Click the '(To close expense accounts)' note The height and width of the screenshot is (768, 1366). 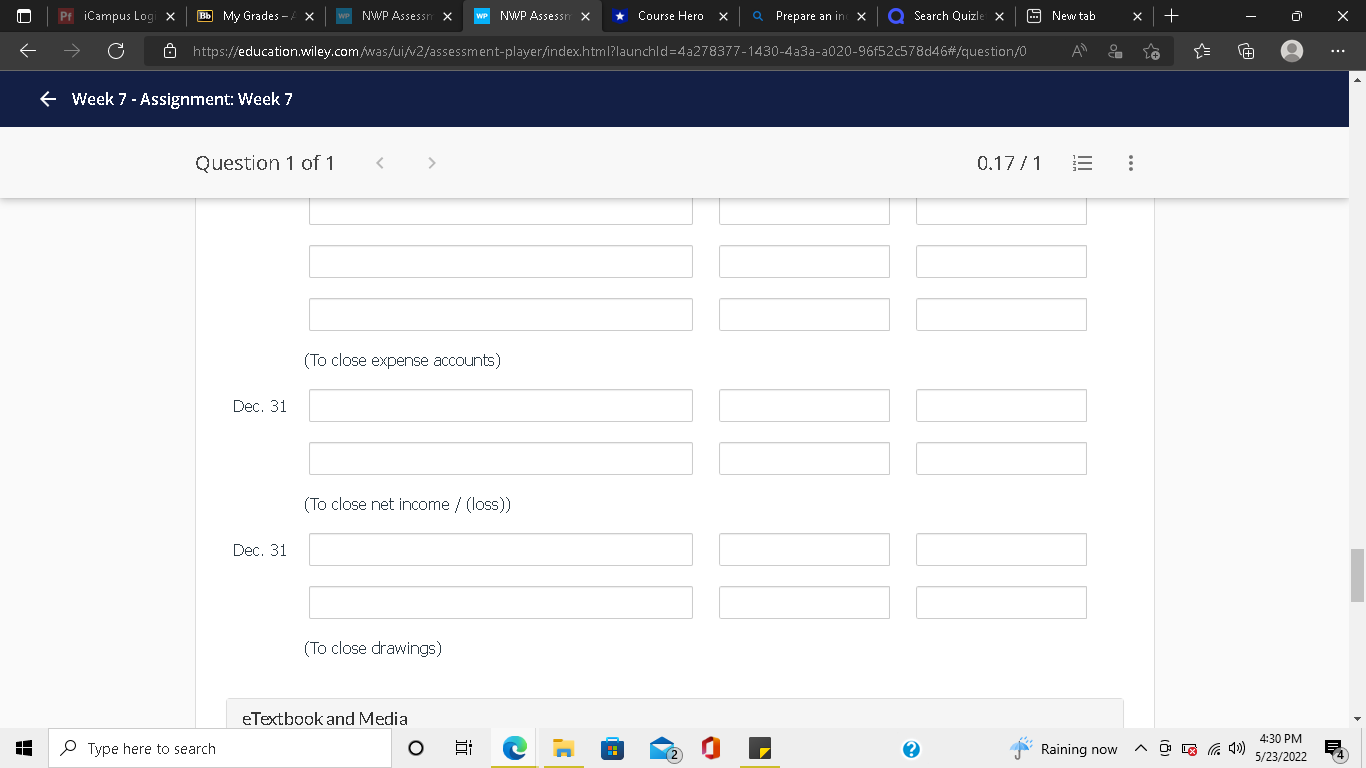tap(402, 360)
